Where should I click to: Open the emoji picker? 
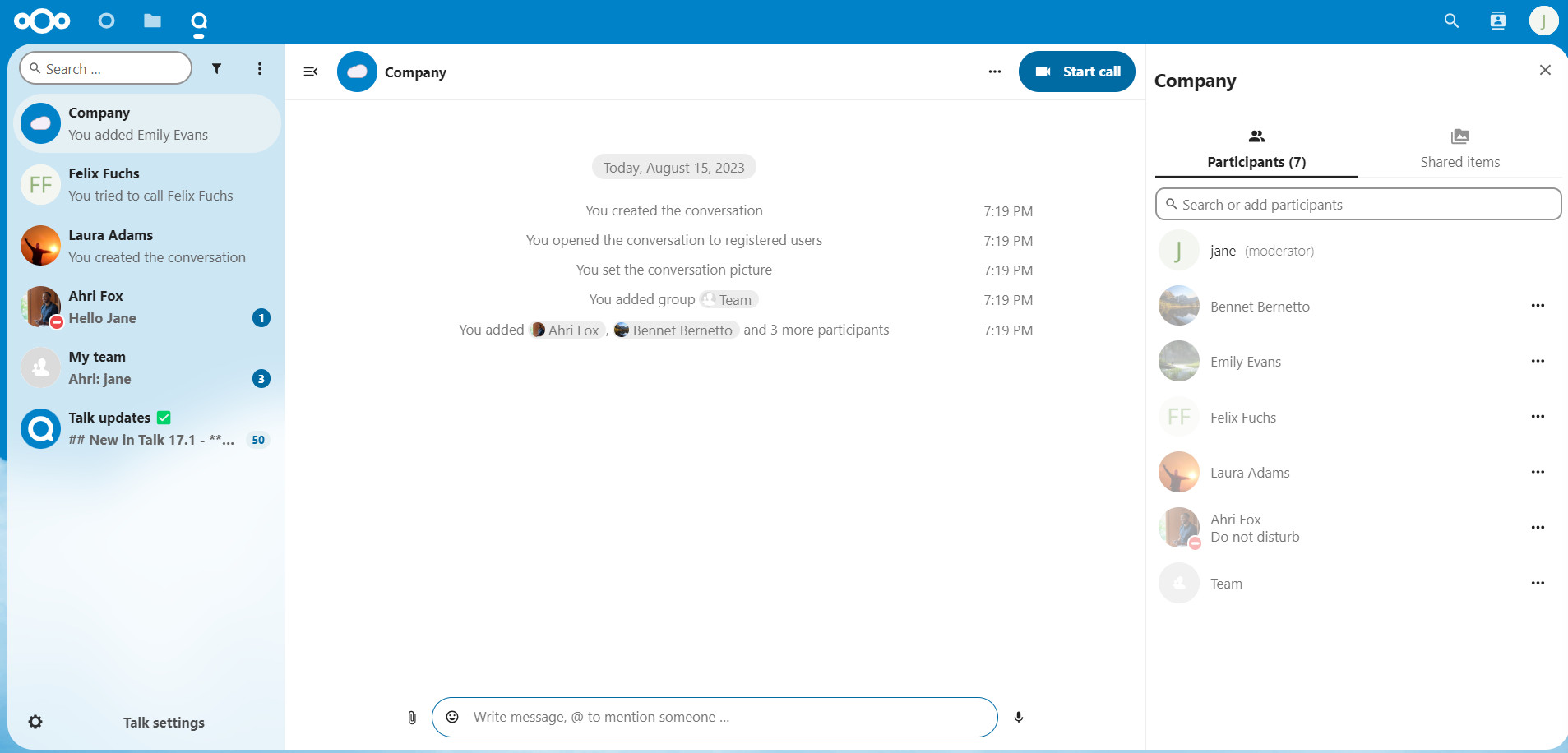coord(452,718)
